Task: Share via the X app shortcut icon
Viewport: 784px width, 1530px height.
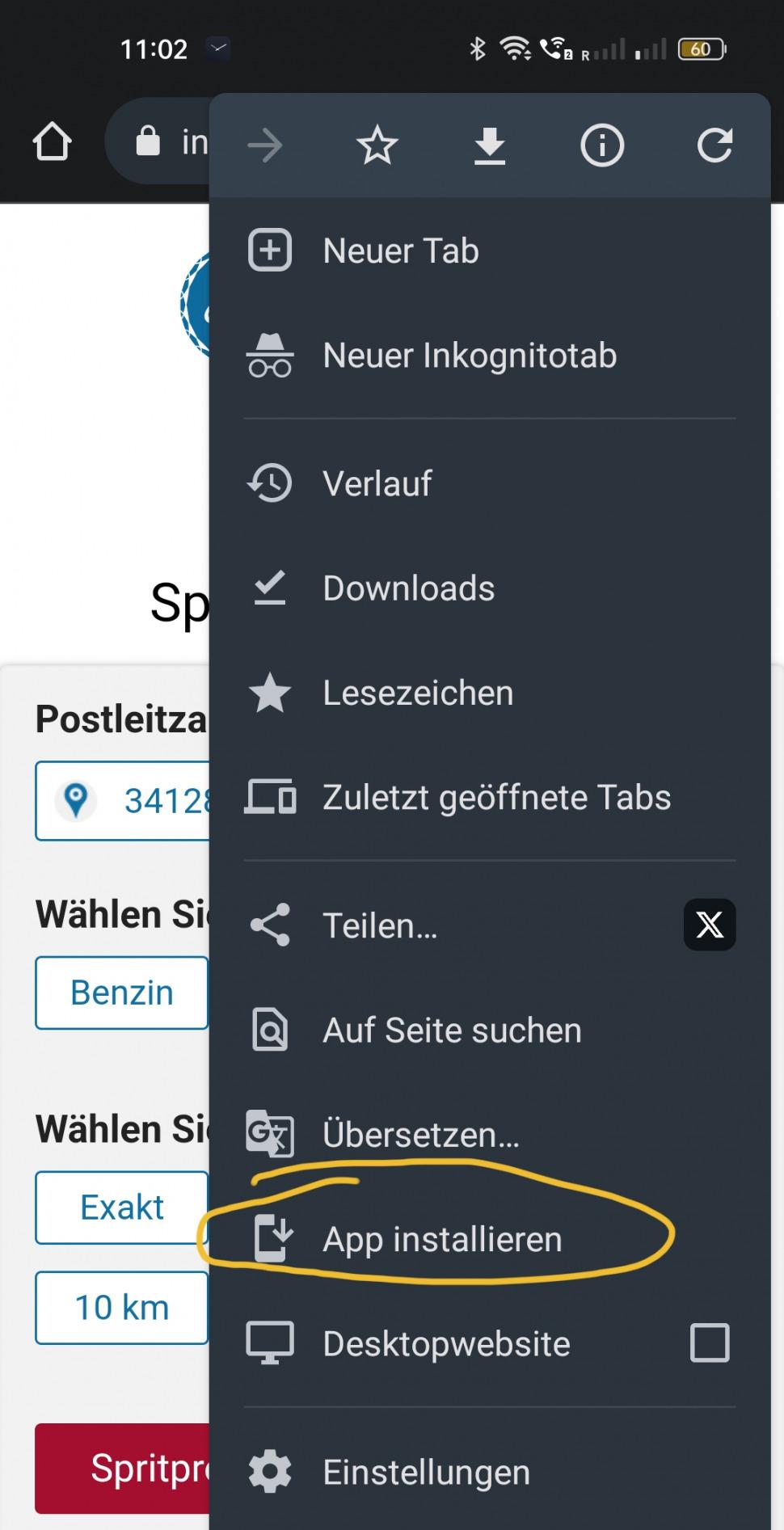Action: (709, 925)
